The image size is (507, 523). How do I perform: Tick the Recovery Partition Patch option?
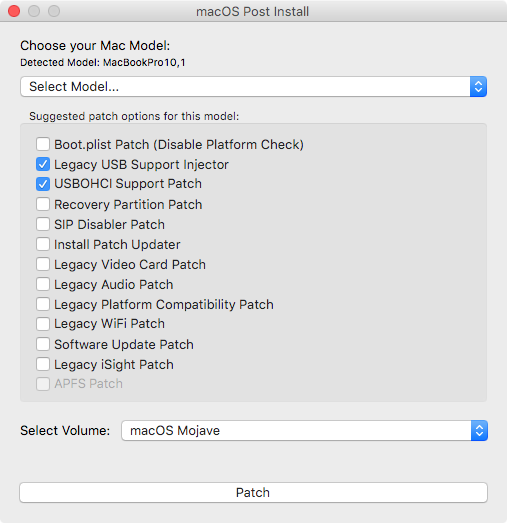click(x=43, y=204)
